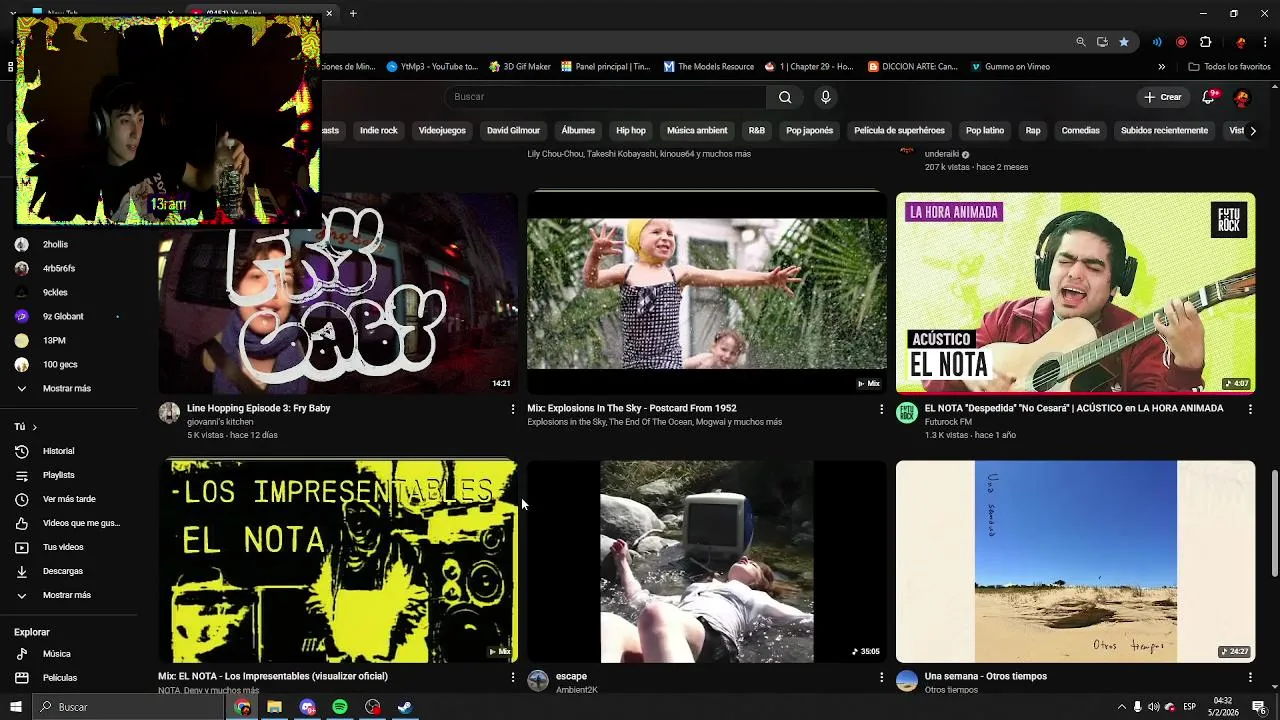Open Ambient2K channel avatar
Viewport: 1280px width, 720px height.
click(x=538, y=681)
